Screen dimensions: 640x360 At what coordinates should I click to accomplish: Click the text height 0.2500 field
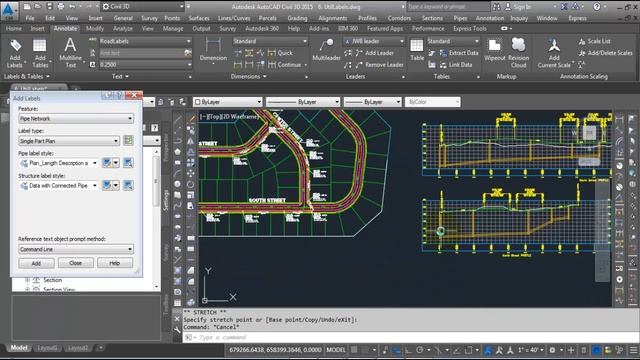click(x=145, y=65)
